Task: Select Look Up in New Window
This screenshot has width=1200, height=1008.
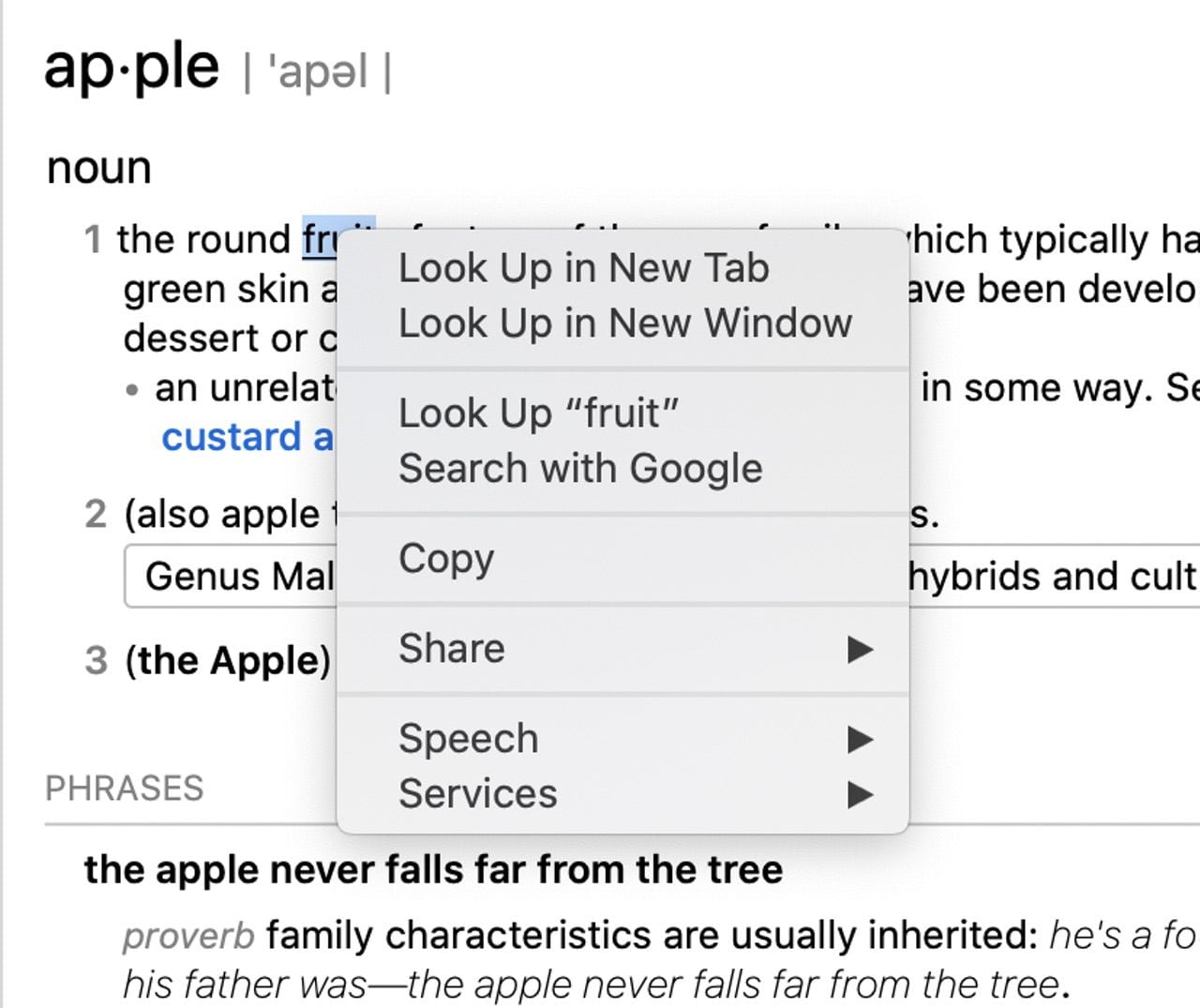Action: (x=624, y=323)
